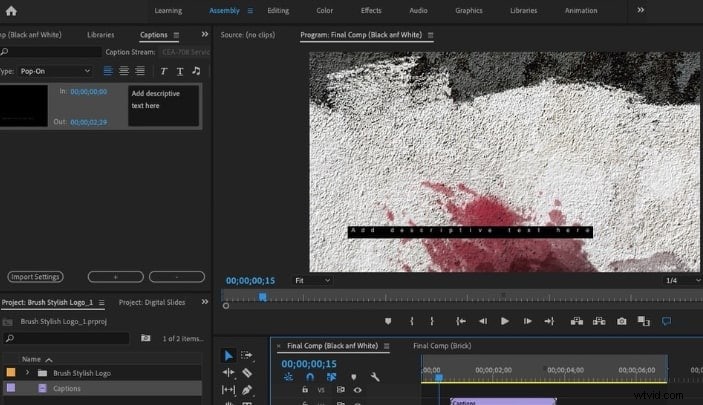Image resolution: width=703 pixels, height=405 pixels.
Task: Add a caption block with plus button
Action: coord(116,277)
